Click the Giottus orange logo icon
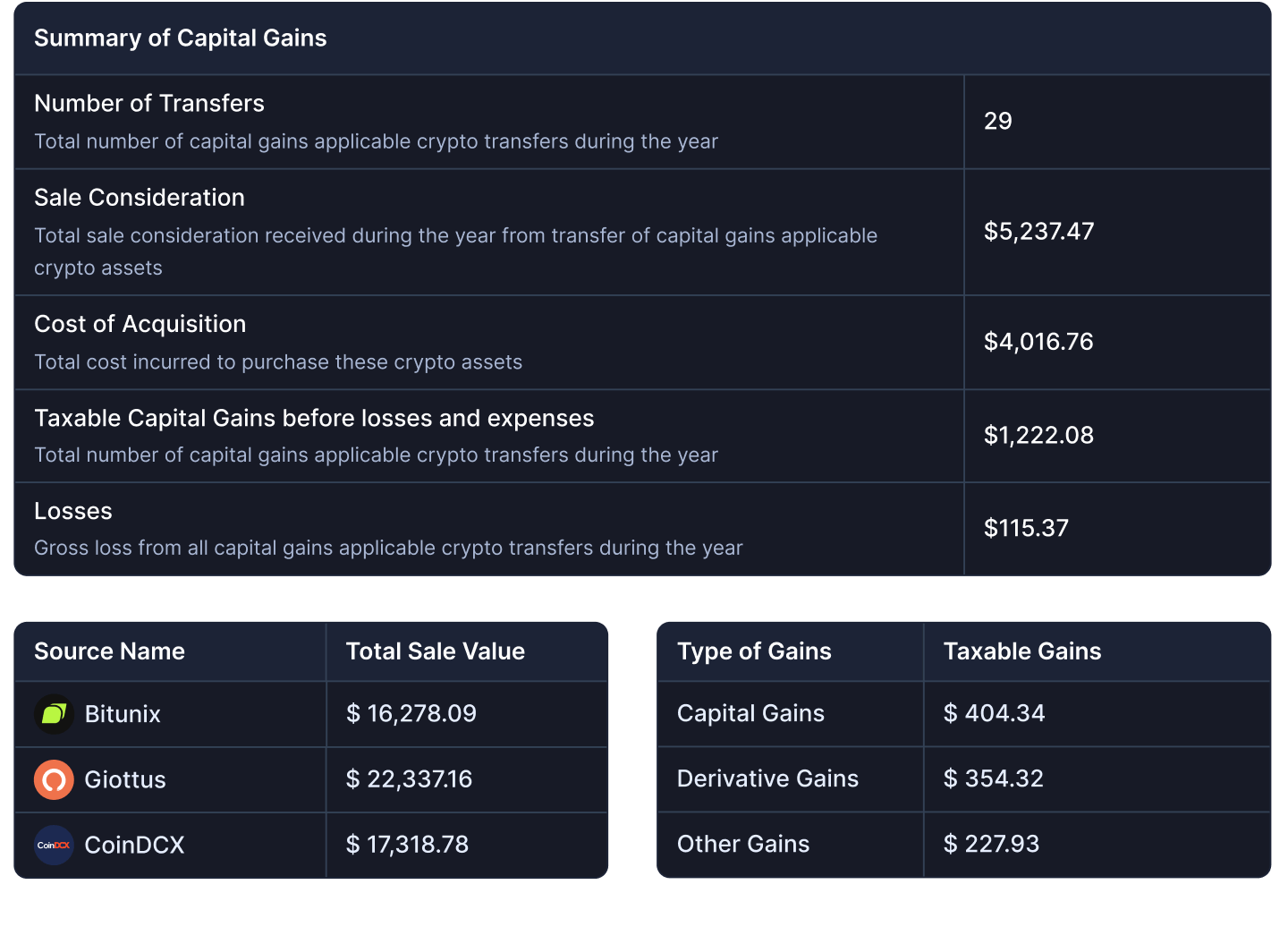The height and width of the screenshot is (927, 1288). point(54,779)
